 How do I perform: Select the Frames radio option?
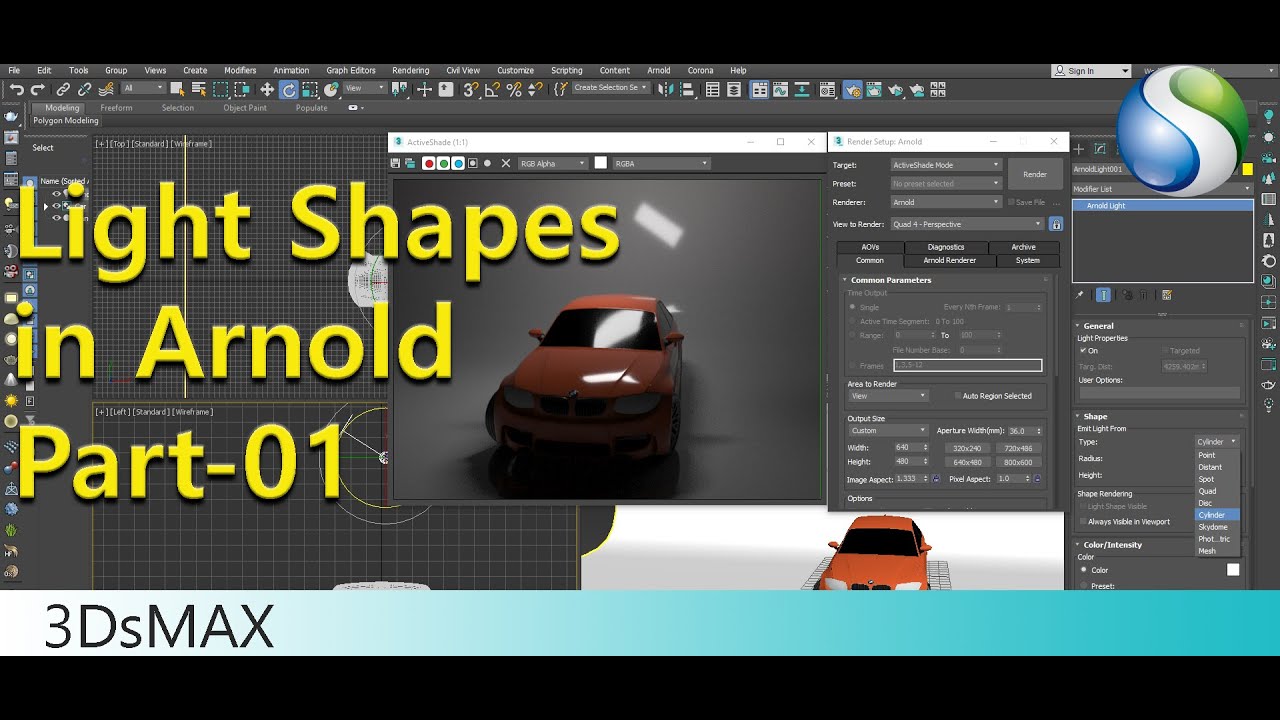(x=852, y=366)
